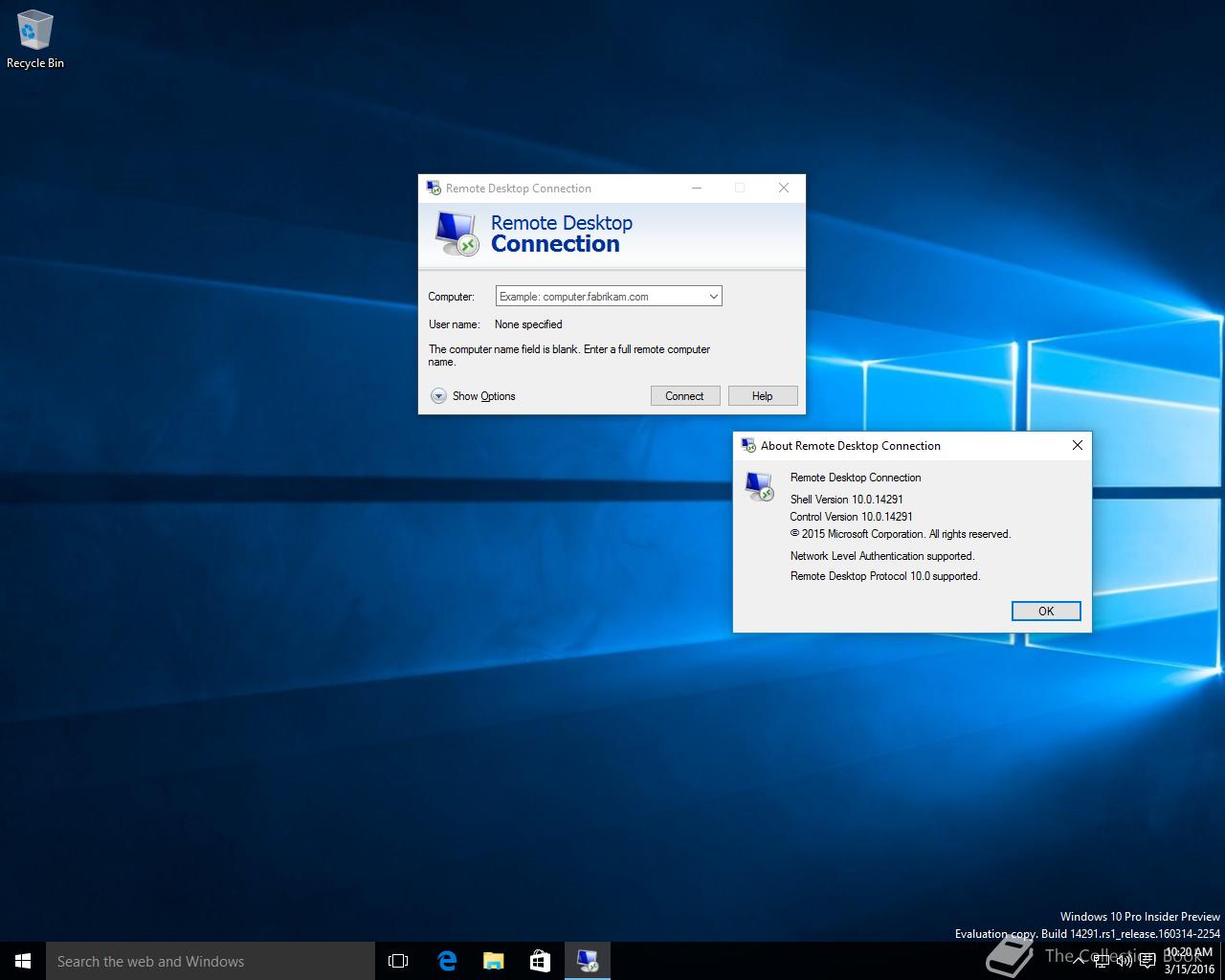The image size is (1225, 980).
Task: Select 'Control Version 10.0.14291' text
Action: [852, 517]
